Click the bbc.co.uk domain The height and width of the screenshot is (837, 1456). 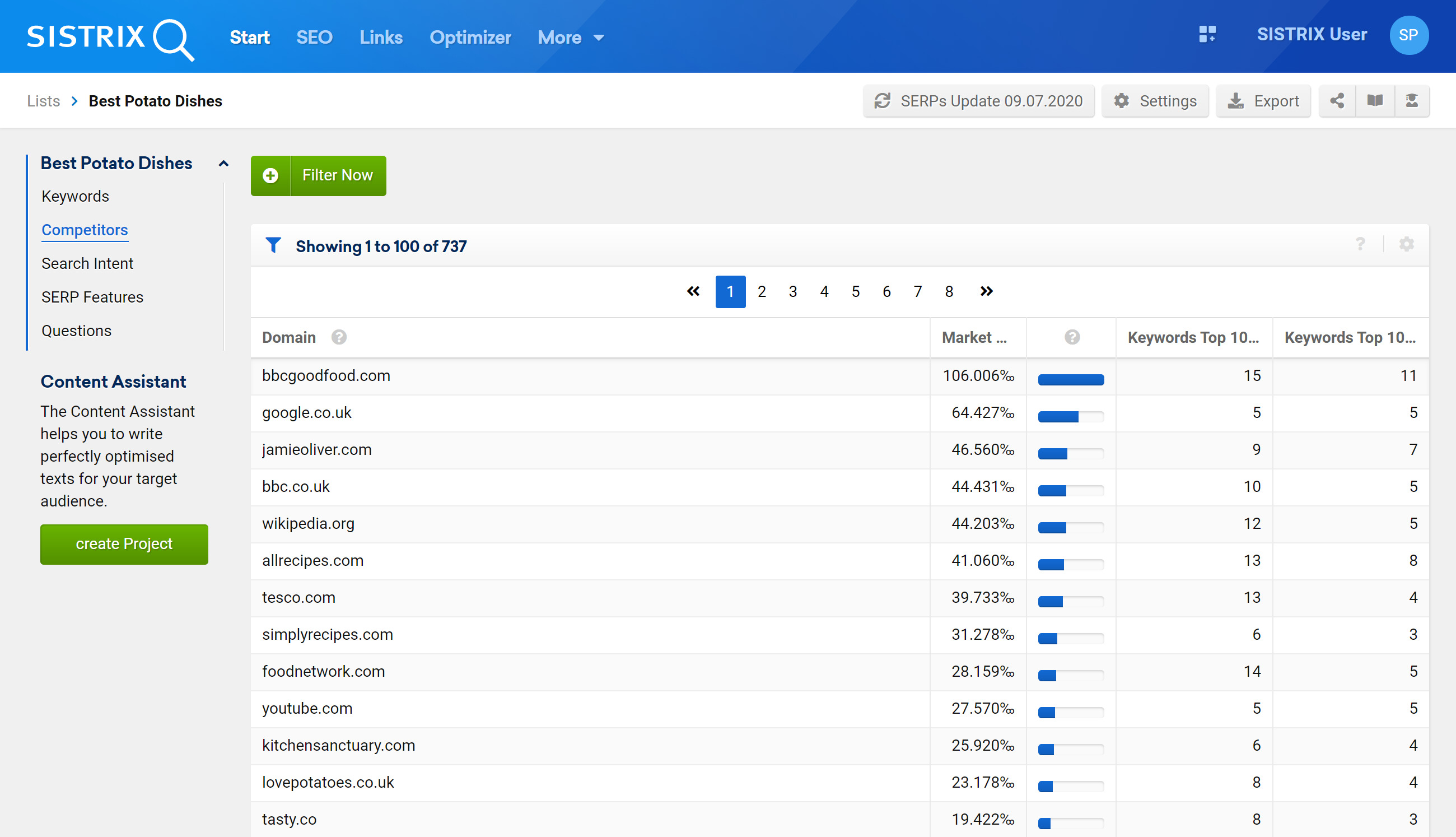[x=296, y=486]
